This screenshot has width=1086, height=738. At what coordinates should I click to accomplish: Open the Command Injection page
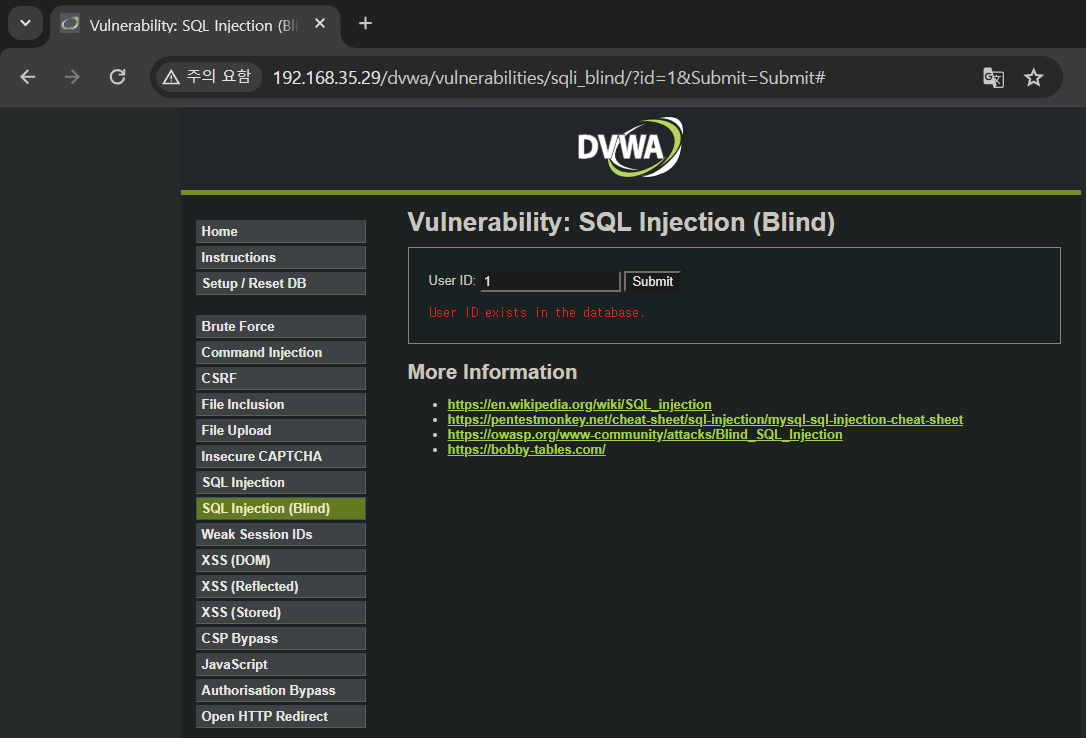click(281, 352)
